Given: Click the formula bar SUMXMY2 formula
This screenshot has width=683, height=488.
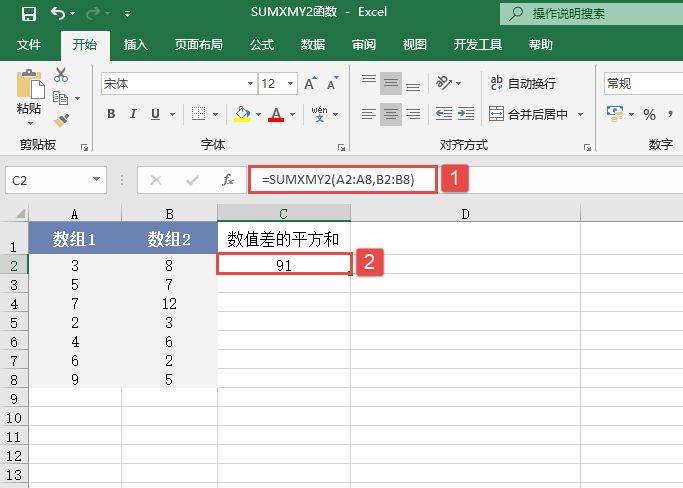Looking at the screenshot, I should (x=338, y=180).
